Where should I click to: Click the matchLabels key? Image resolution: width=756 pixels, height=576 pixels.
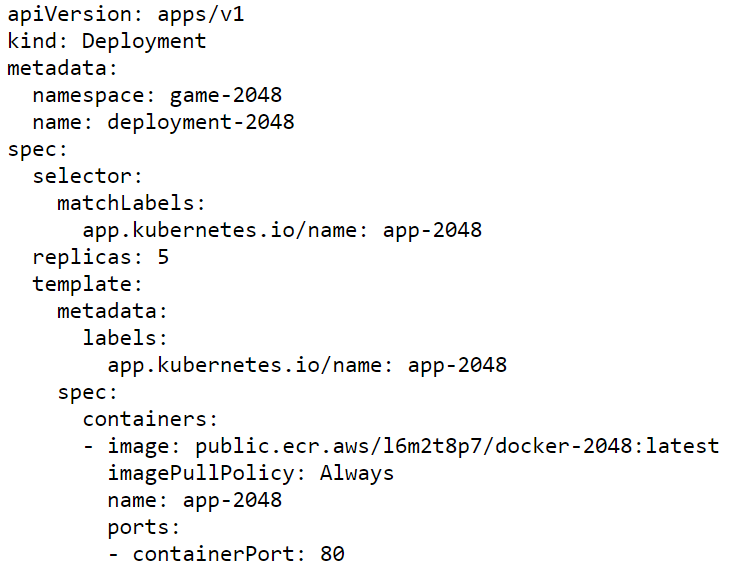click(131, 203)
